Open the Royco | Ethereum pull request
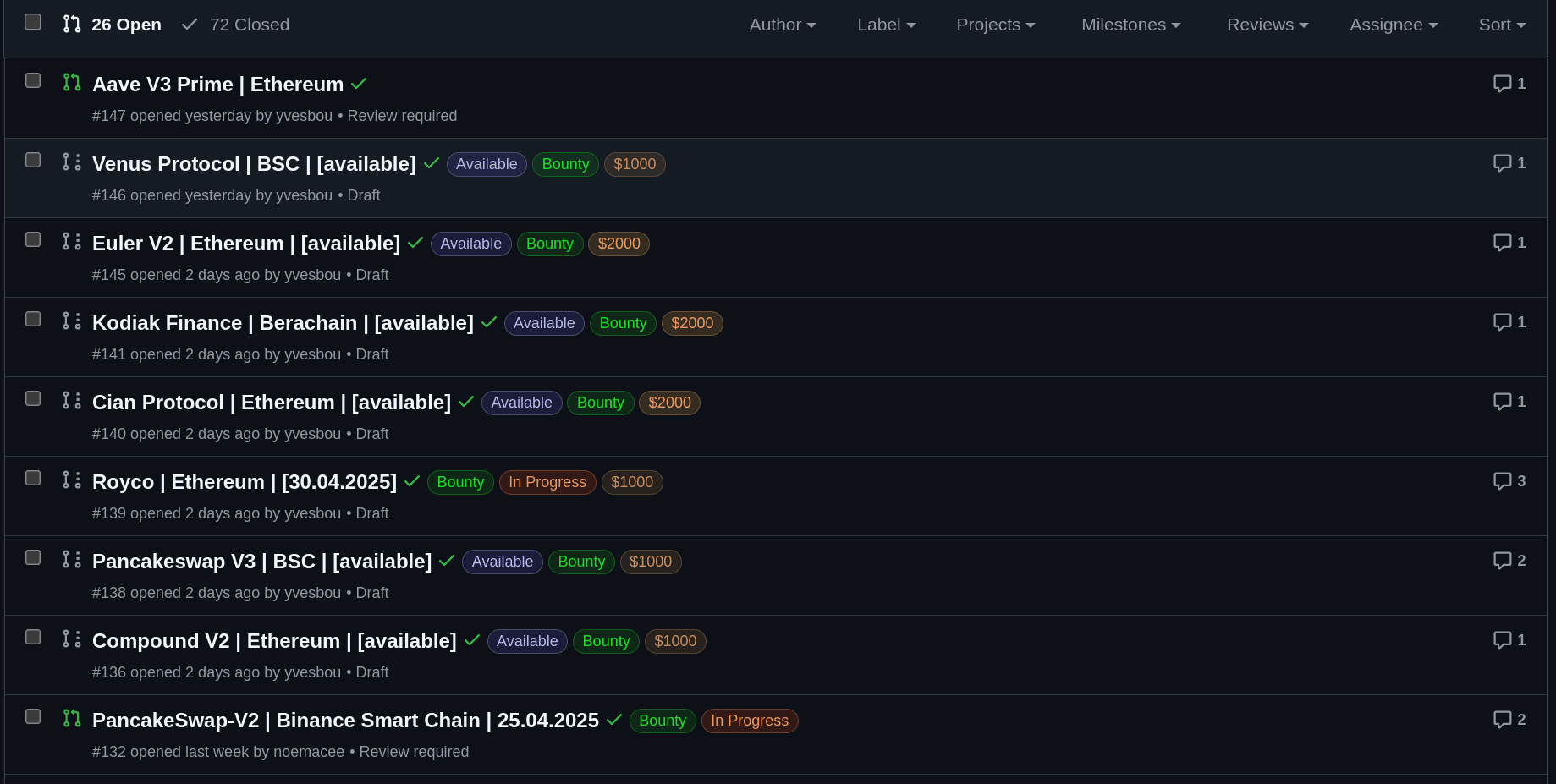This screenshot has height=784, width=1556. pos(245,482)
